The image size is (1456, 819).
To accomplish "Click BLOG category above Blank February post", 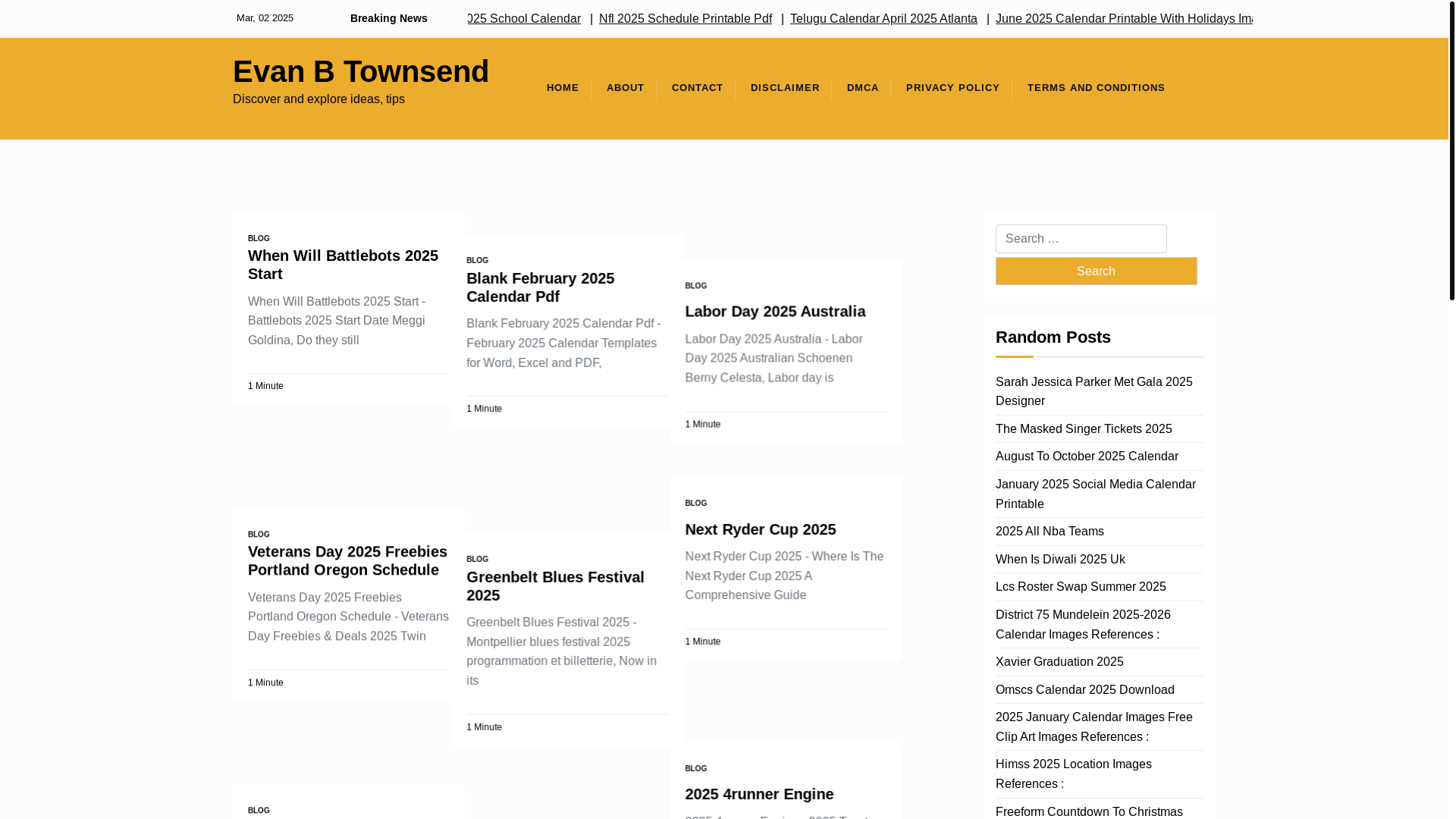I will pyautogui.click(x=477, y=260).
